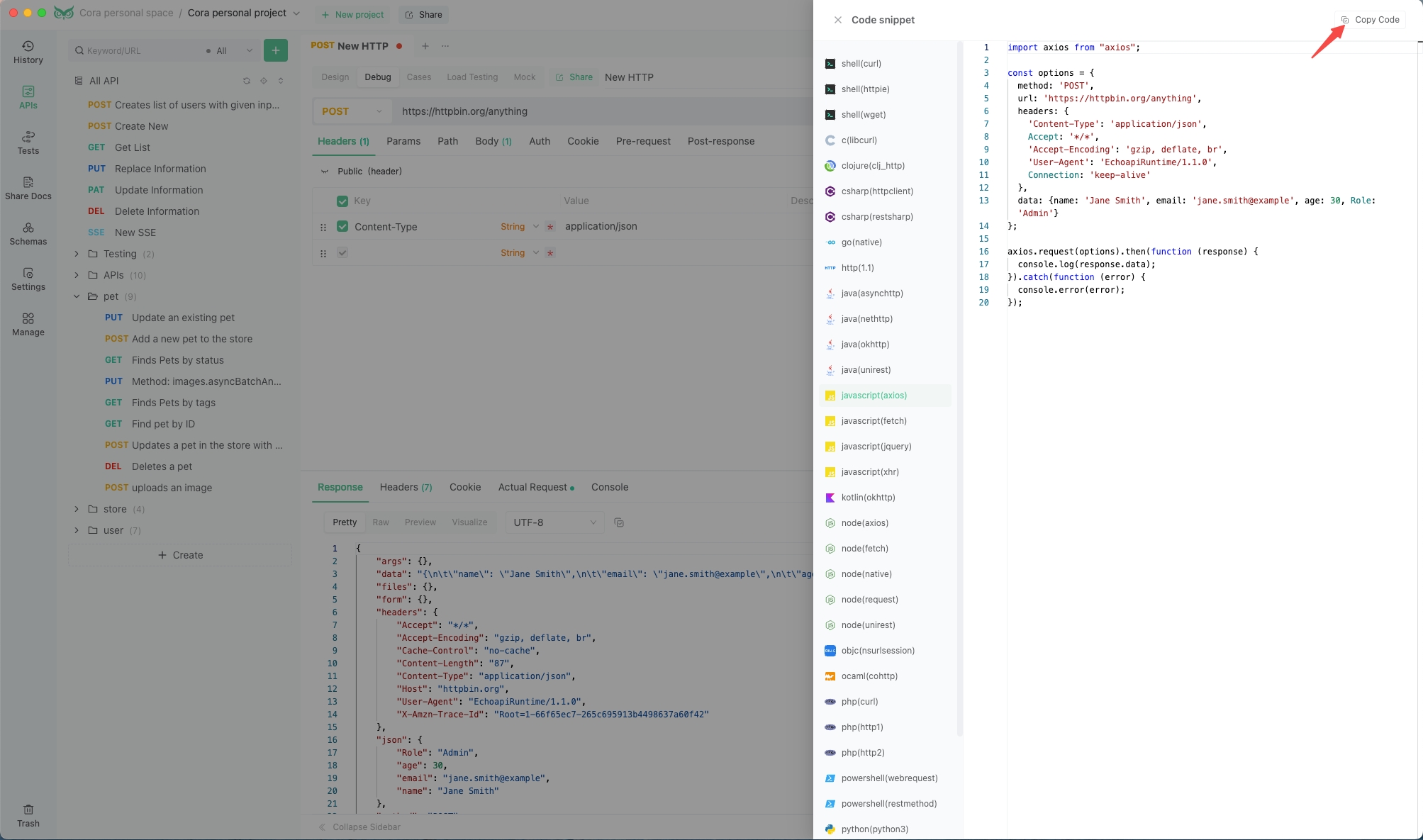The height and width of the screenshot is (840, 1423).
Task: Switch to the Response tab
Action: [340, 488]
